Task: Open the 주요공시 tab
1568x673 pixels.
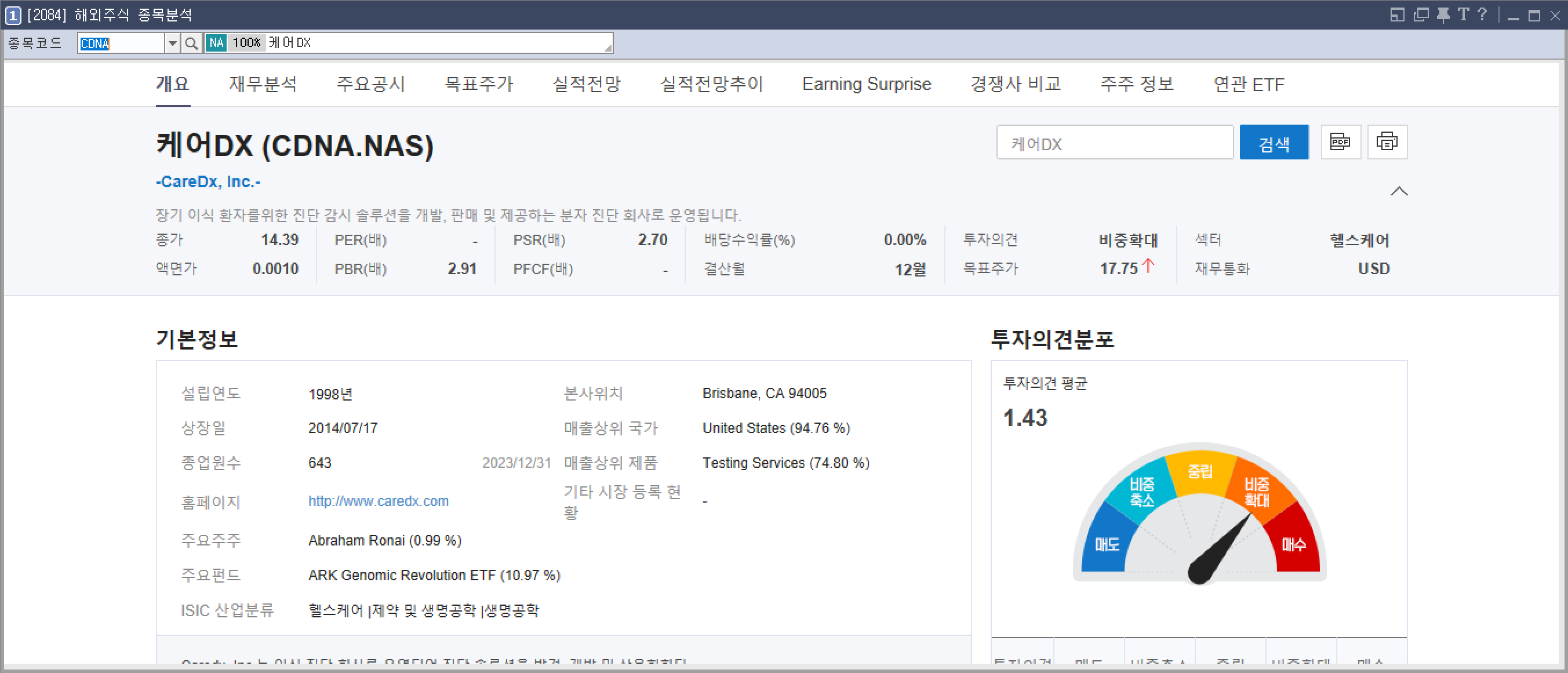Action: tap(370, 84)
